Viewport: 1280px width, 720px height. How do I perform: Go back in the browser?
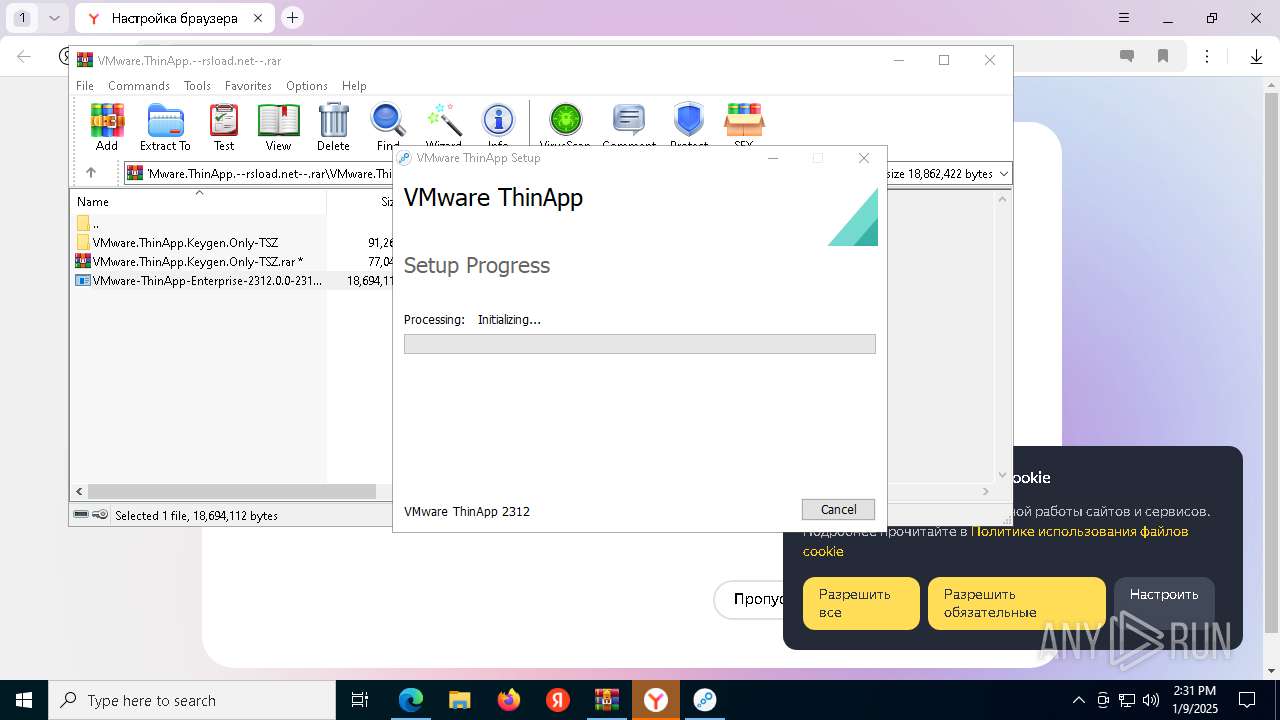(24, 57)
